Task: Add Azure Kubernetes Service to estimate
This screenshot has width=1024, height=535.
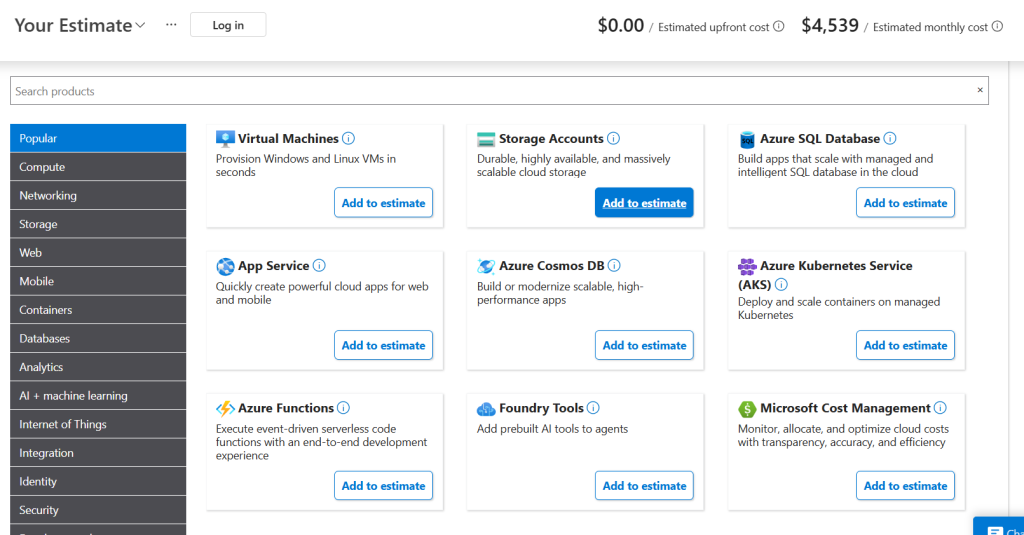Action: tap(905, 345)
